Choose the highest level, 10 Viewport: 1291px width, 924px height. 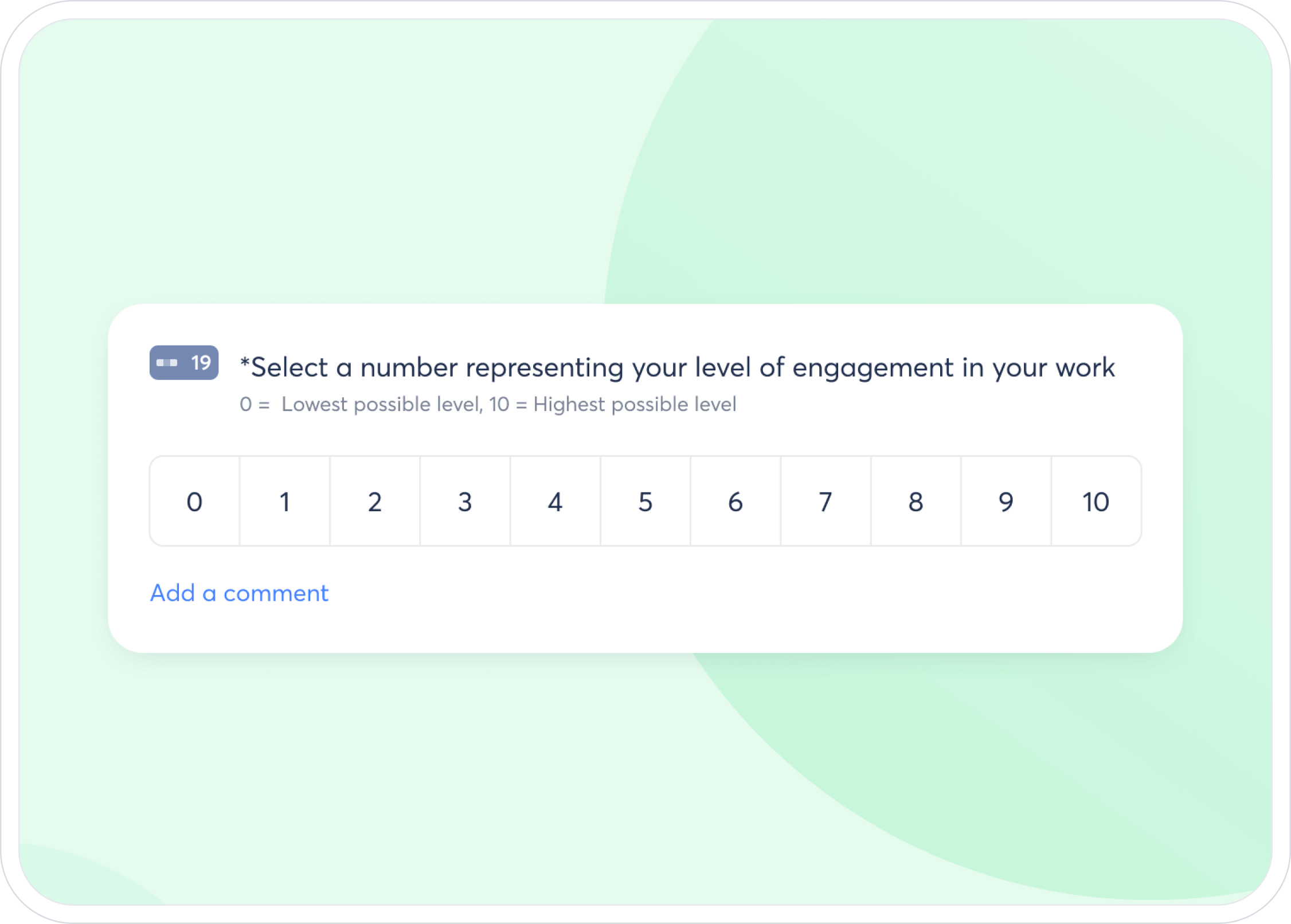[x=1096, y=502]
